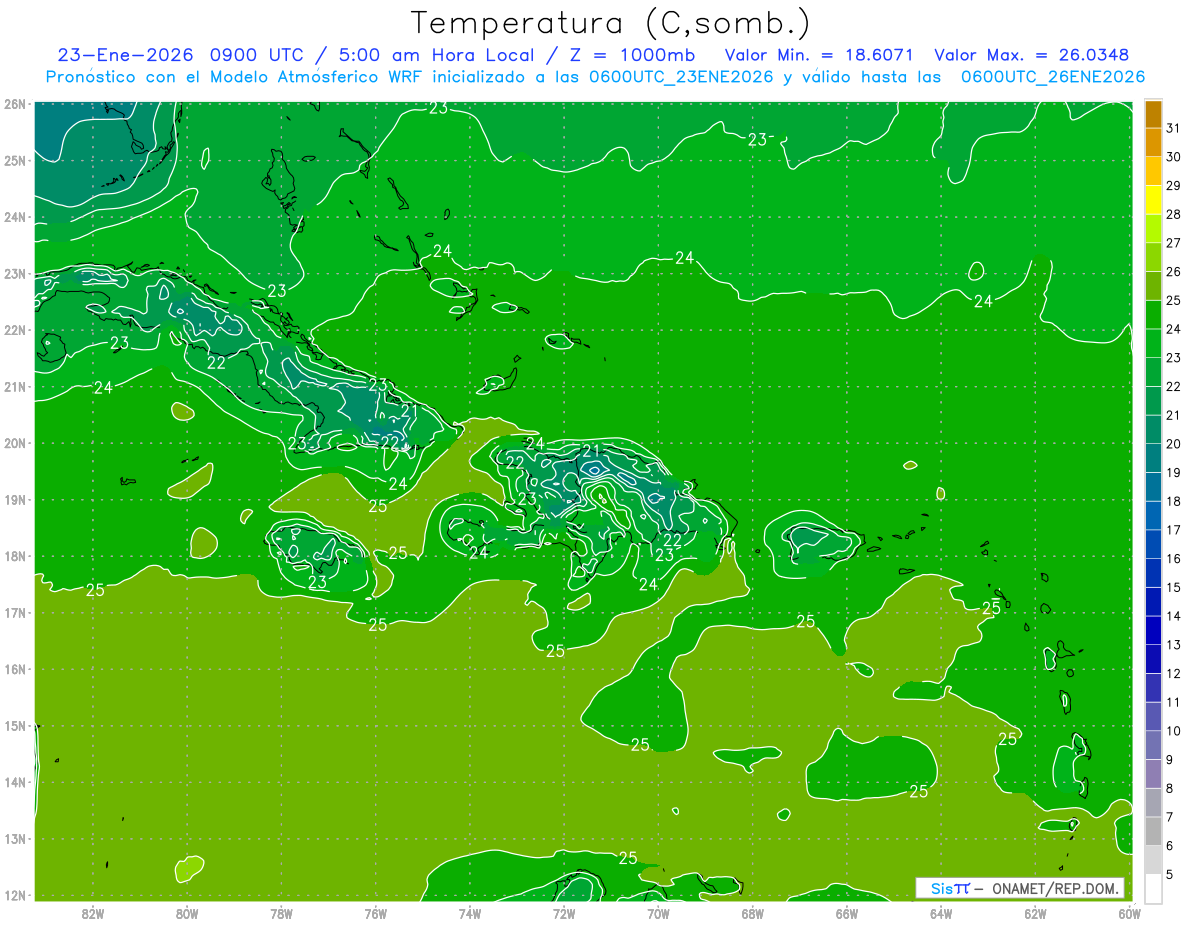Click legend scale value 26
The width and height of the screenshot is (1200, 927).
point(1173,272)
